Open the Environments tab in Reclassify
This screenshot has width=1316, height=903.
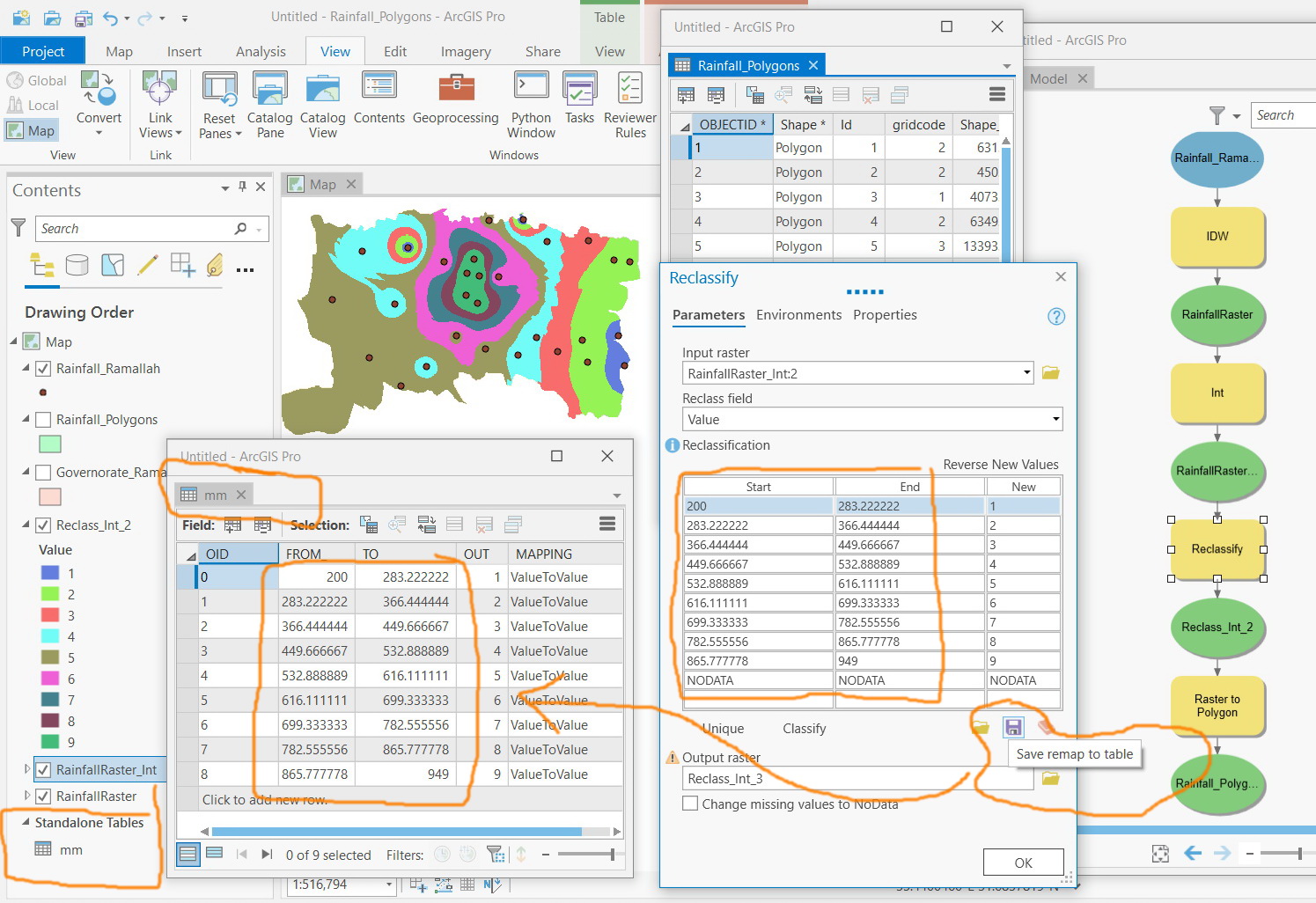(x=798, y=315)
